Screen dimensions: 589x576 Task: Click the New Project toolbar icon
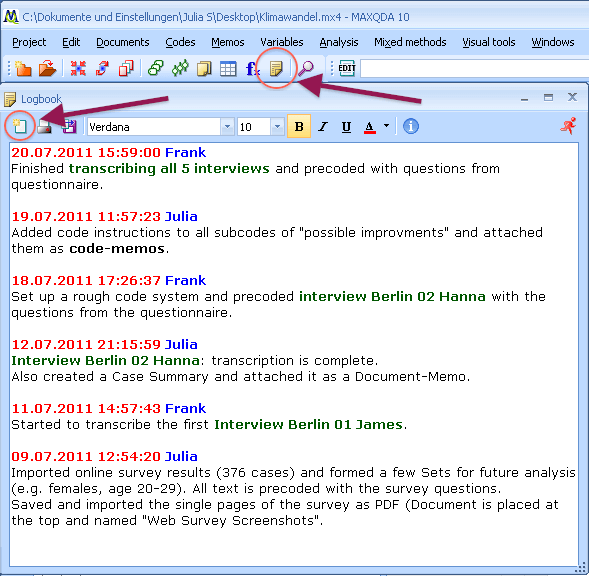23,69
